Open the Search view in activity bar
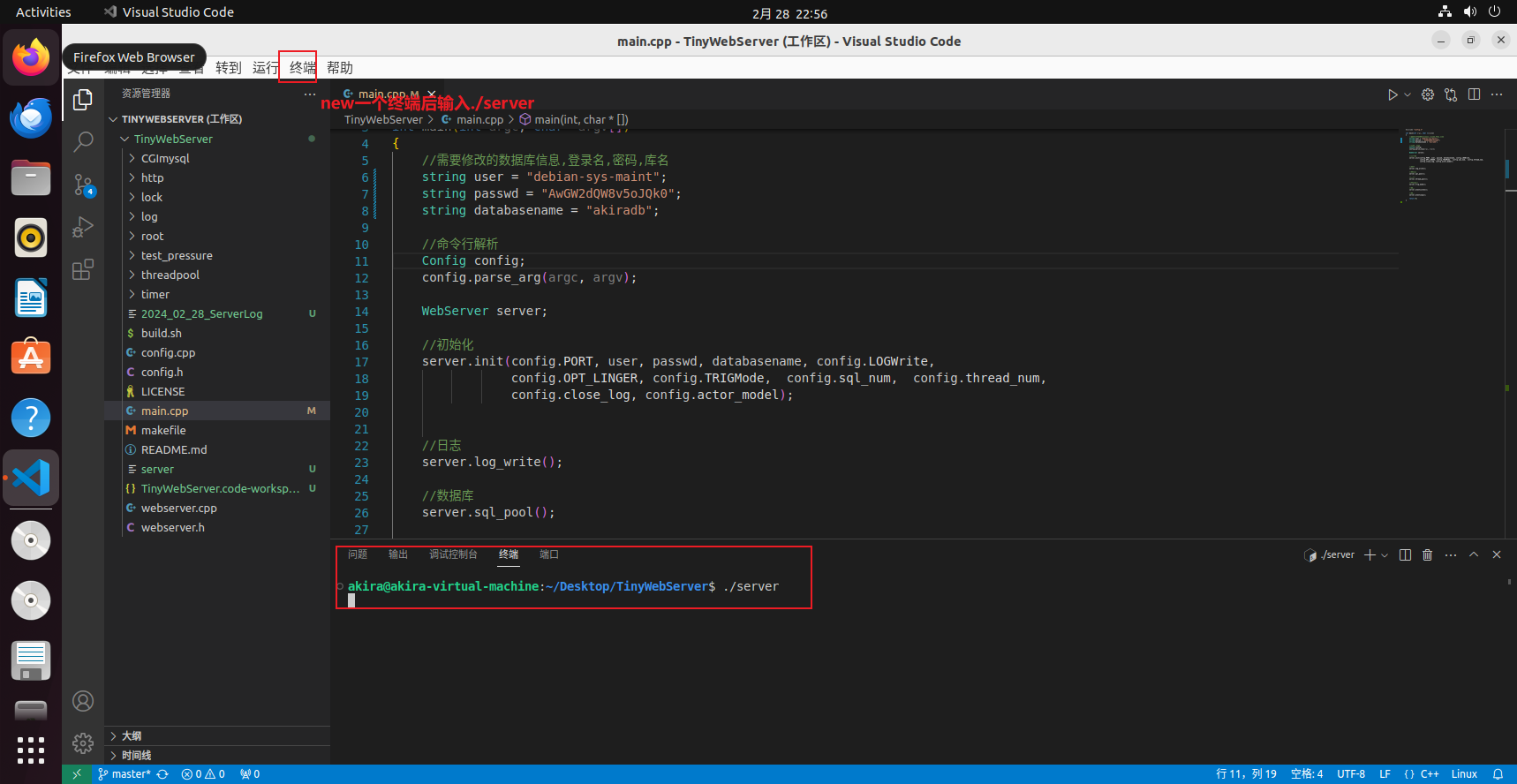 (83, 141)
